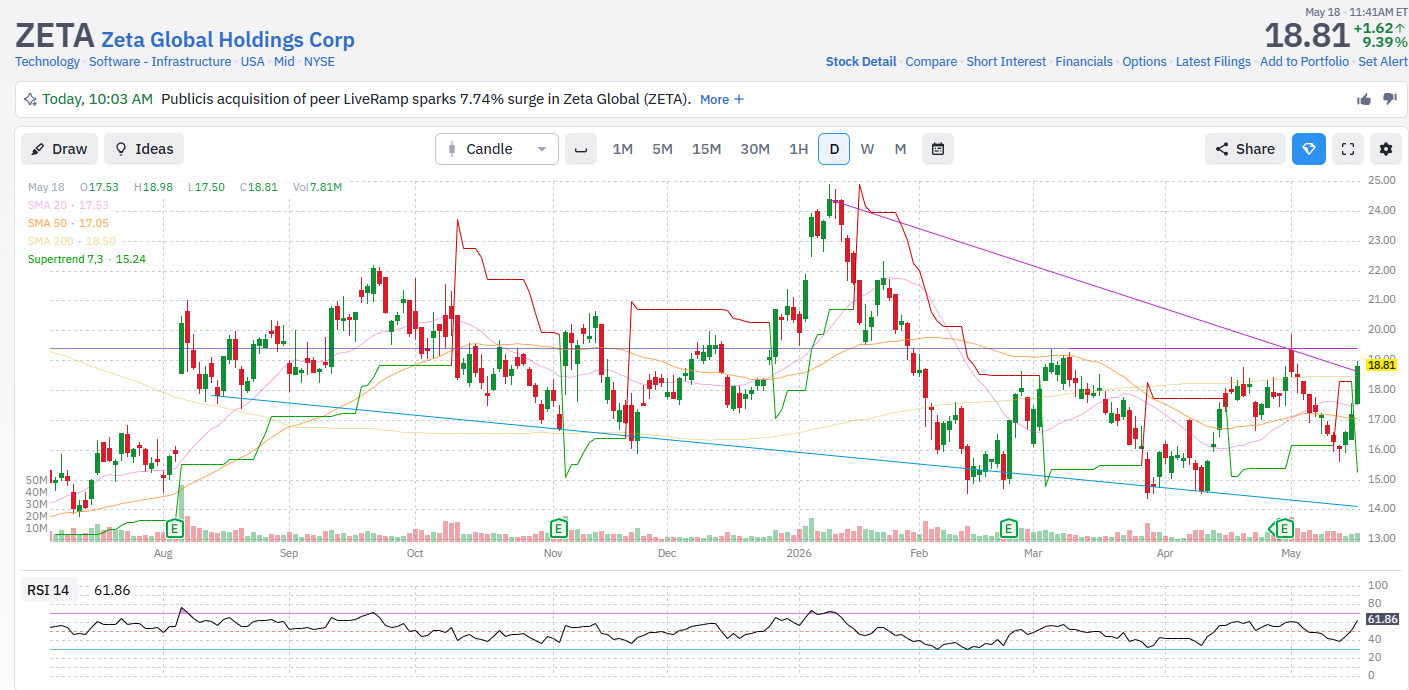This screenshot has height=690, width=1409.
Task: Click the USA country link
Action: click(x=253, y=62)
